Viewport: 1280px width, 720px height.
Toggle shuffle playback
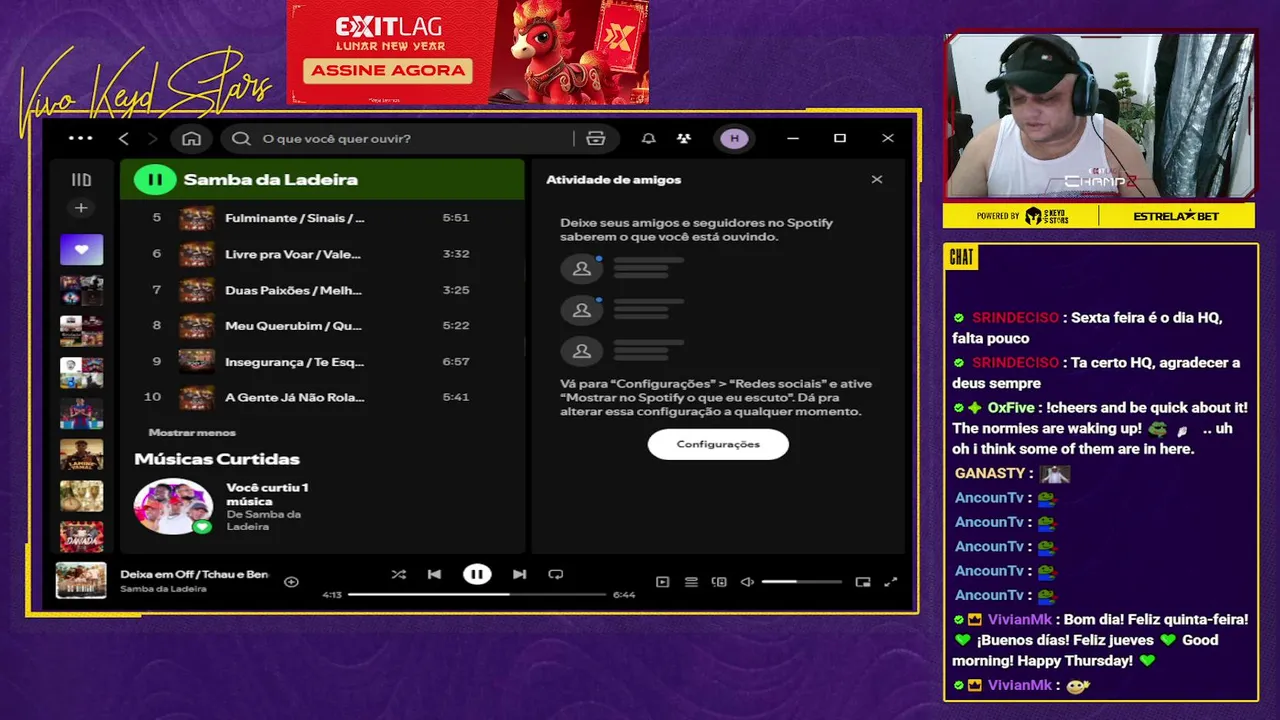click(x=399, y=574)
